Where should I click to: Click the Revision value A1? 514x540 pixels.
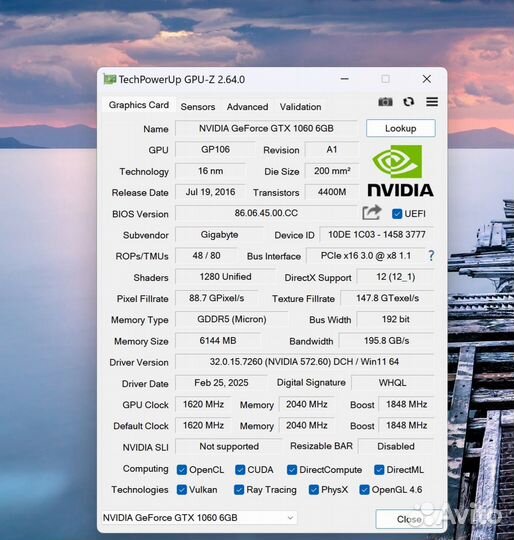(x=332, y=149)
